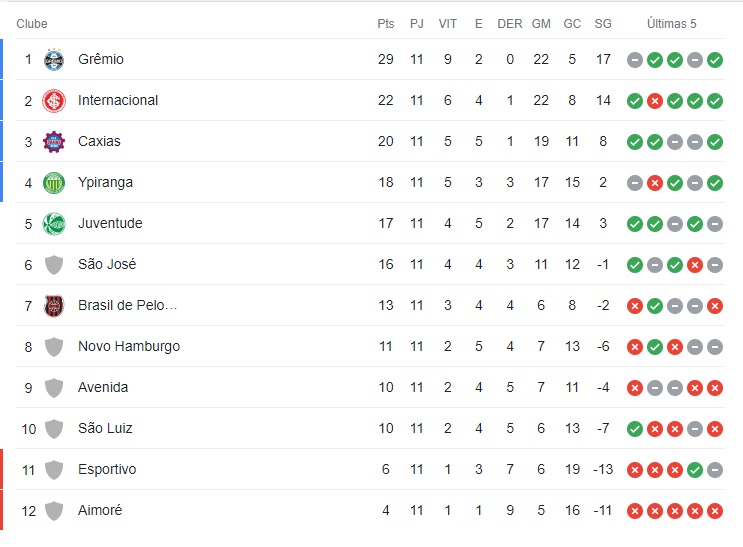Click Esportivo's green win icon in Últimas 5
This screenshot has width=743, height=547.
pos(695,470)
